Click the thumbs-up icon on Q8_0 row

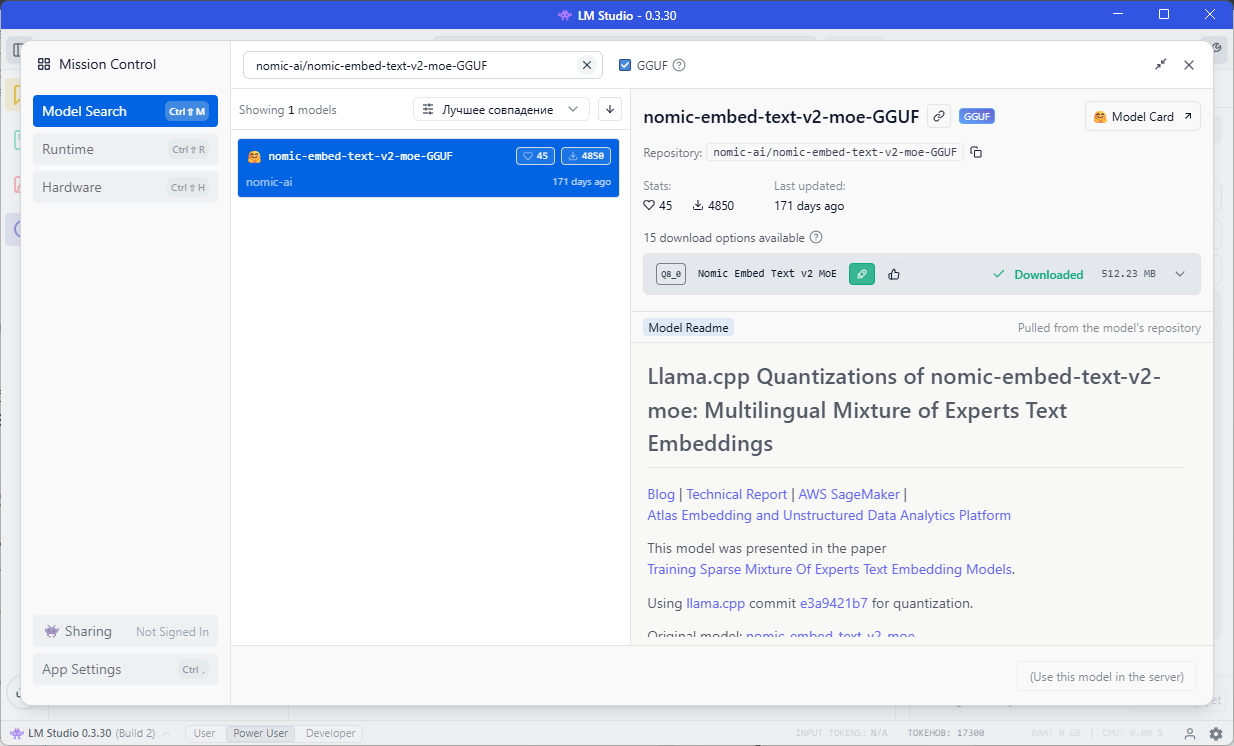tap(894, 274)
